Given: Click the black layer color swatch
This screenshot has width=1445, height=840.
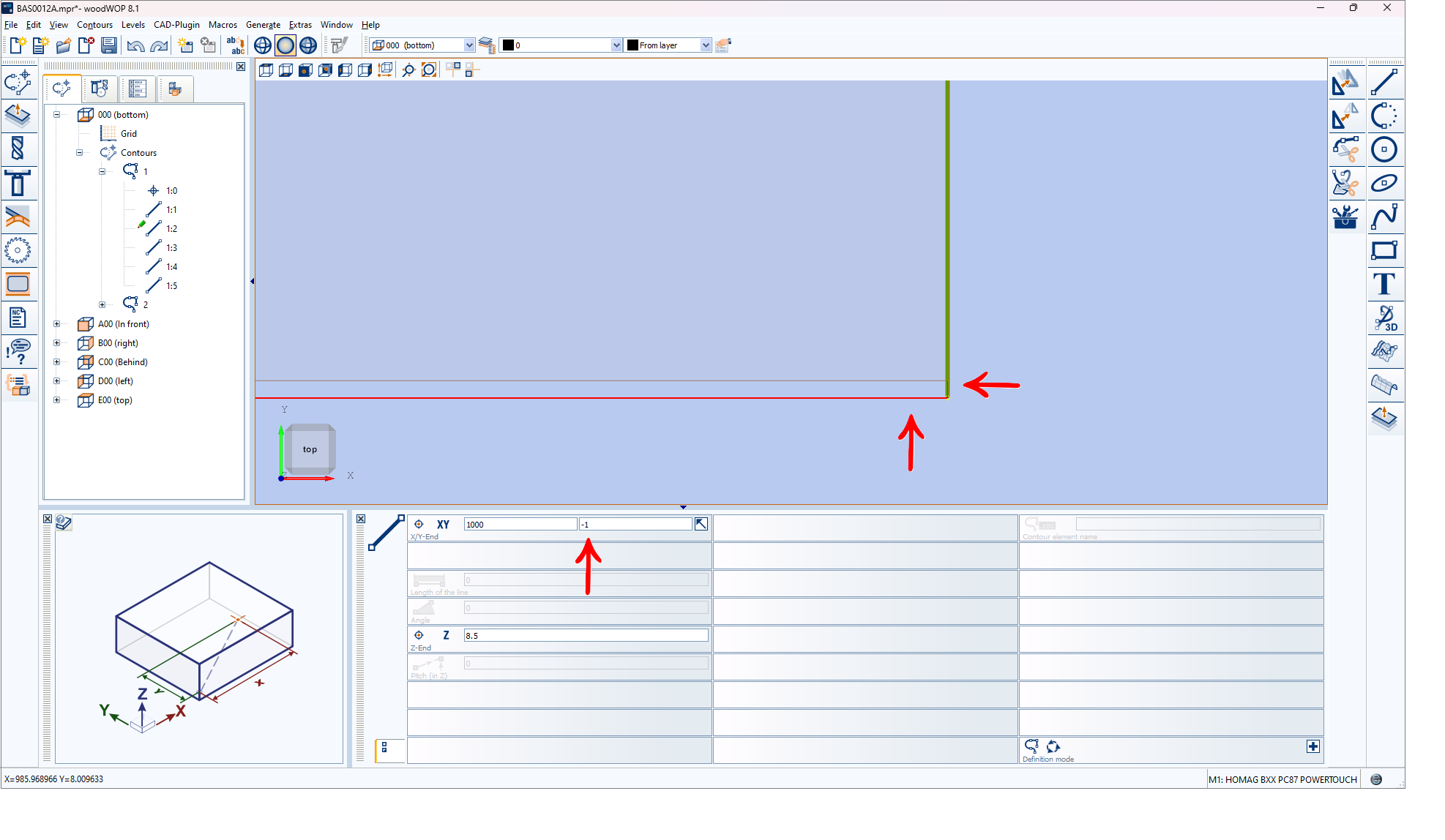Looking at the screenshot, I should [508, 45].
